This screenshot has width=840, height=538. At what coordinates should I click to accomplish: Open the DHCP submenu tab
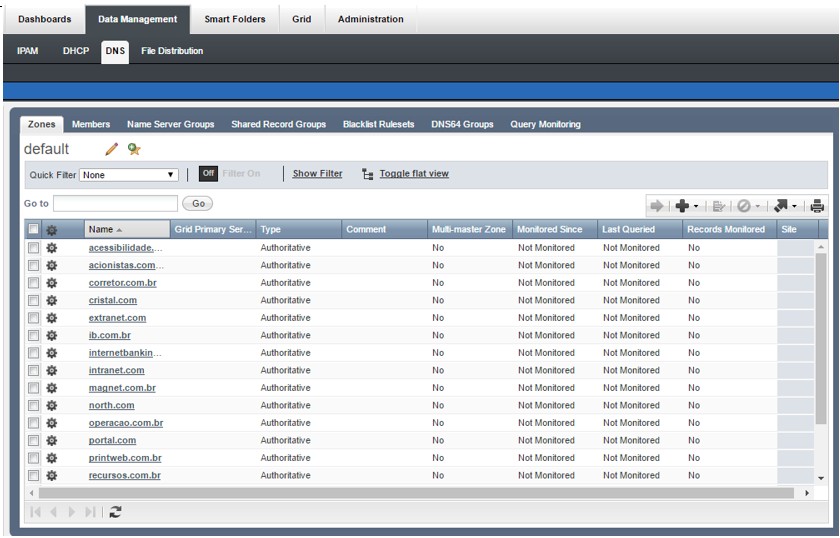(76, 51)
